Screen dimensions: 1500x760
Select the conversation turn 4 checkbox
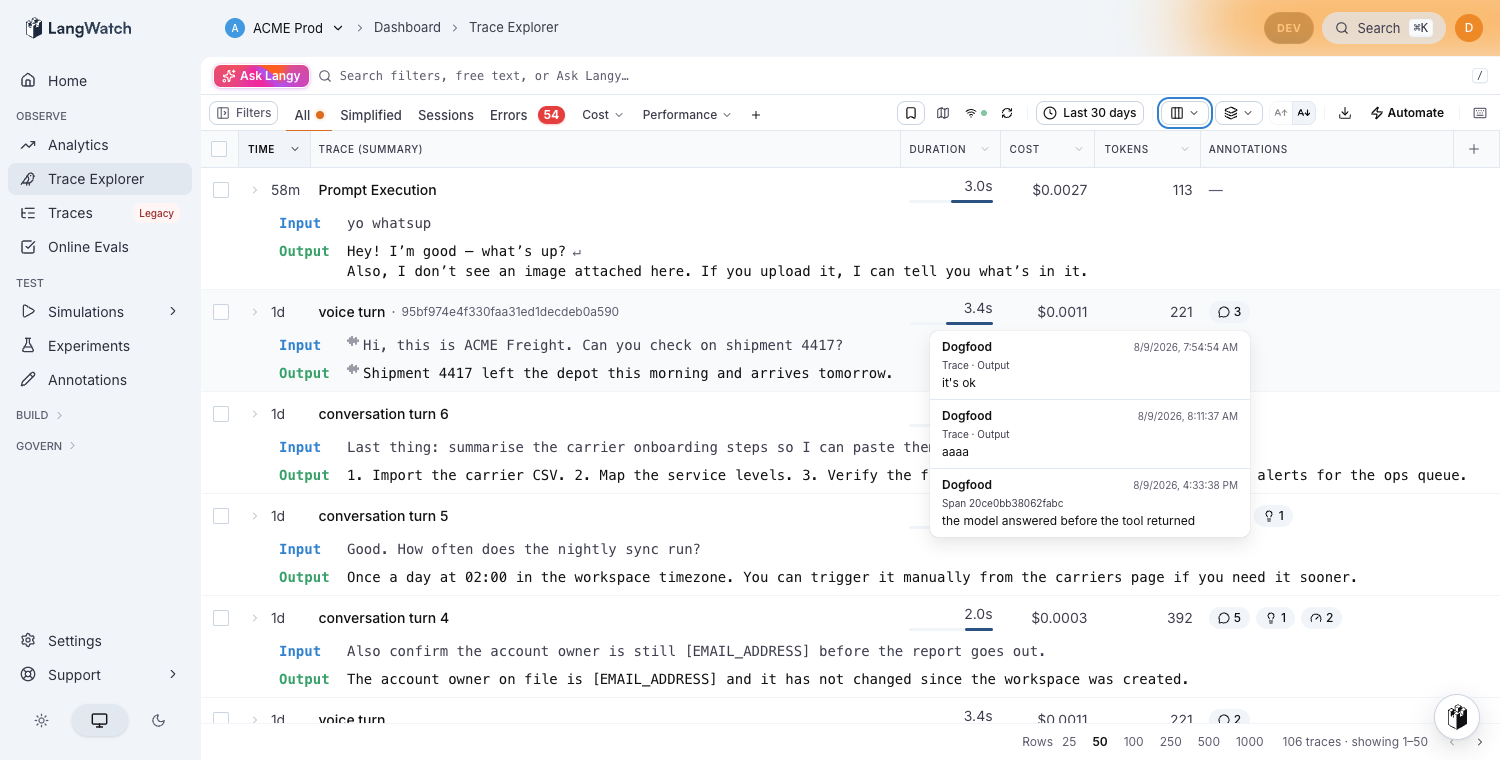[221, 618]
